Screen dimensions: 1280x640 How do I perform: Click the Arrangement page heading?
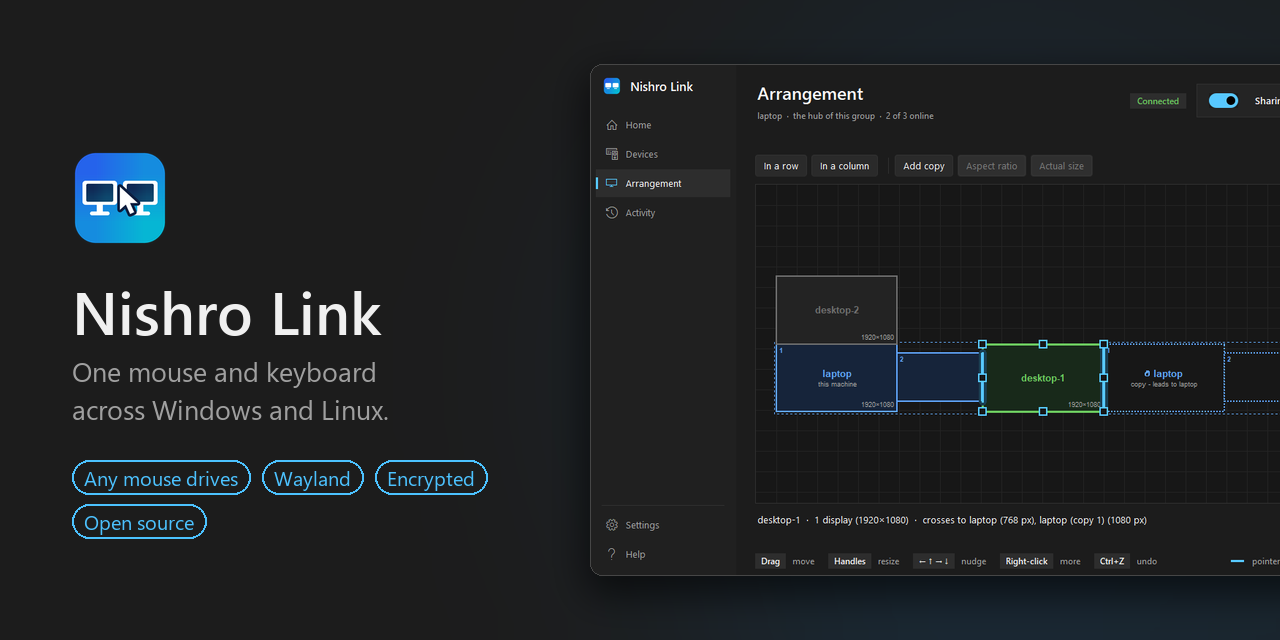(x=810, y=94)
